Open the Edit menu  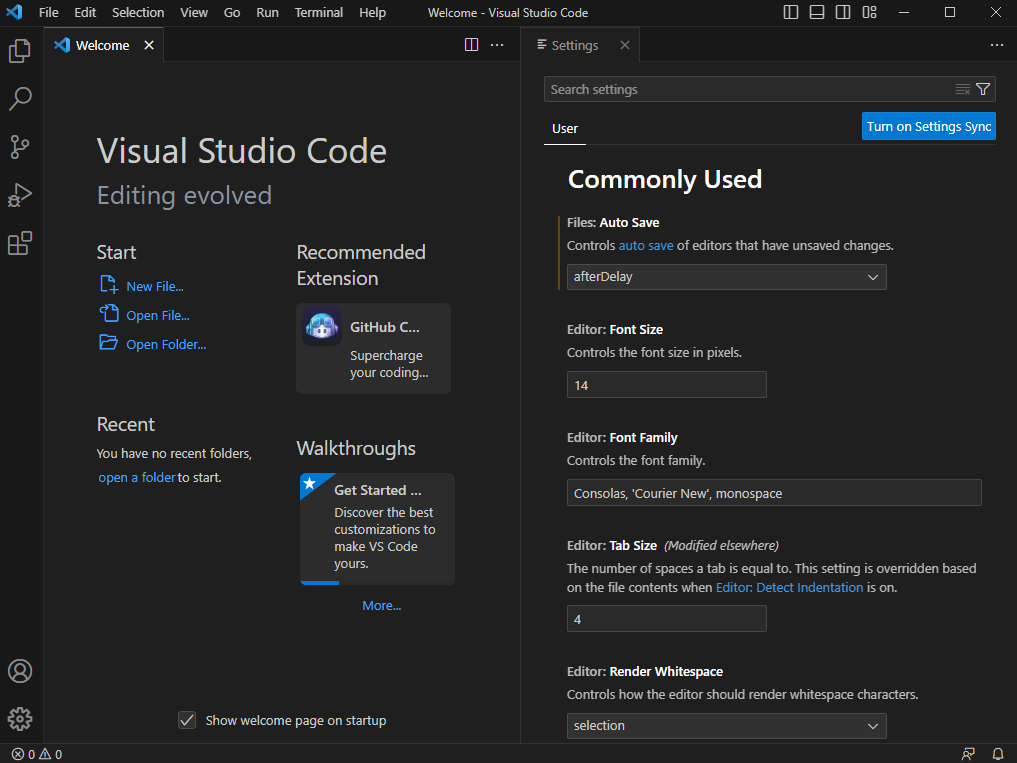coord(85,12)
